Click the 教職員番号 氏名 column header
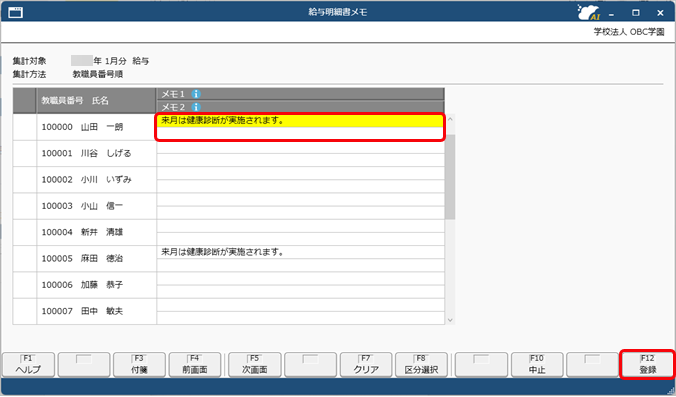The width and height of the screenshot is (676, 397). tap(97, 101)
